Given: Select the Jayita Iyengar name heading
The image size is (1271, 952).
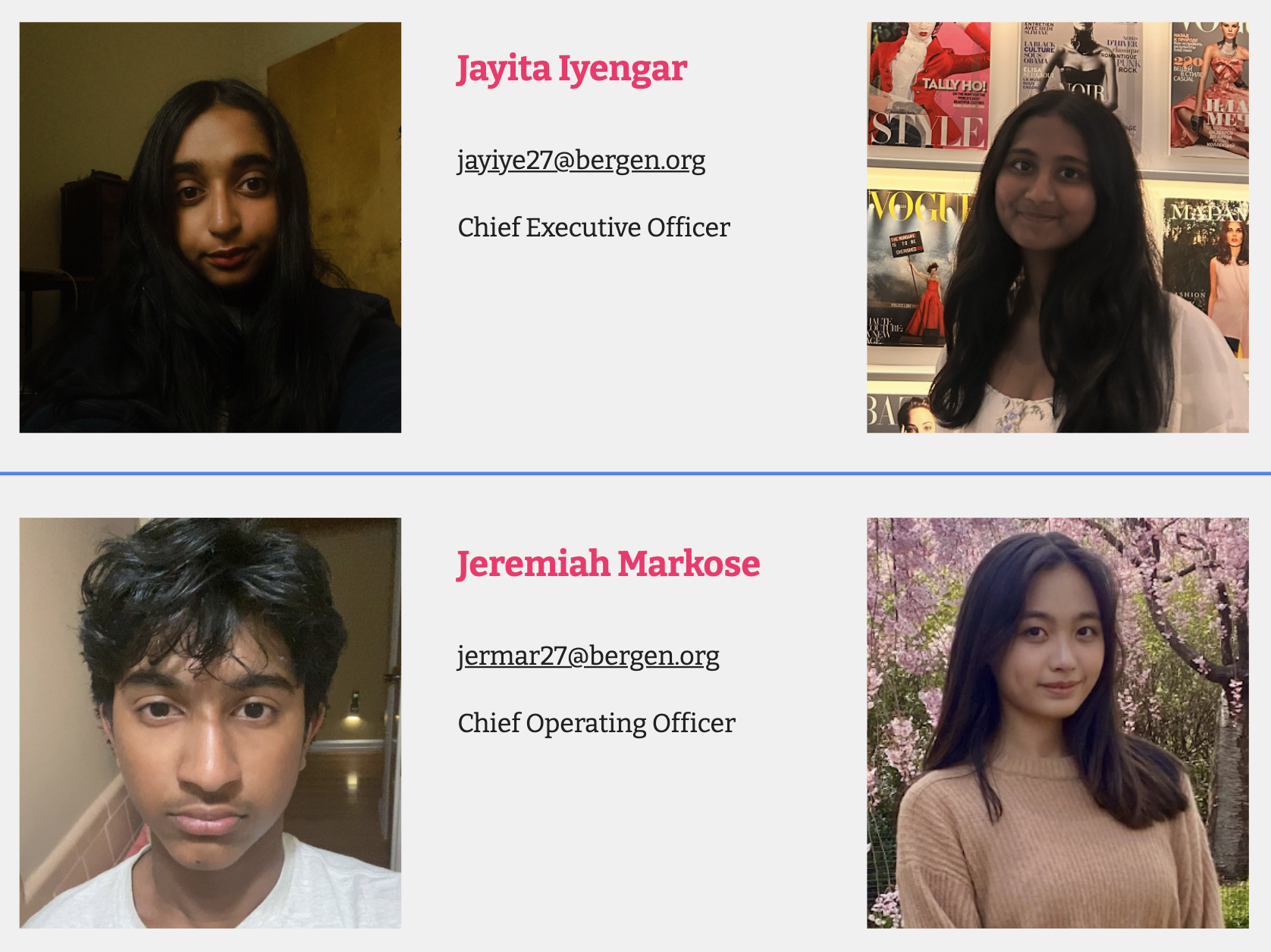Looking at the screenshot, I should click(x=571, y=69).
